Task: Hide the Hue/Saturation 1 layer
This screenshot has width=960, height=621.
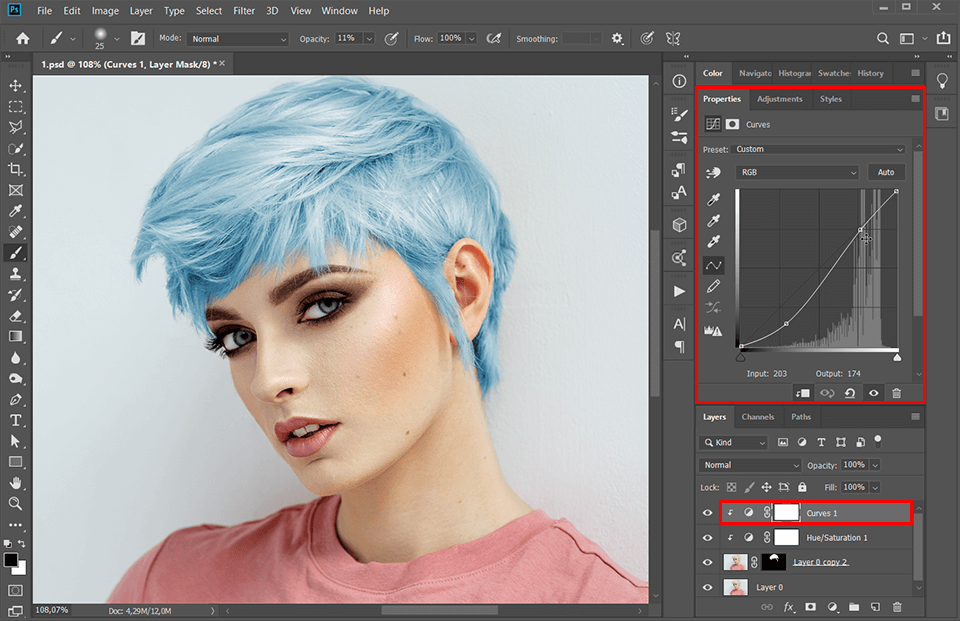Action: [707, 537]
